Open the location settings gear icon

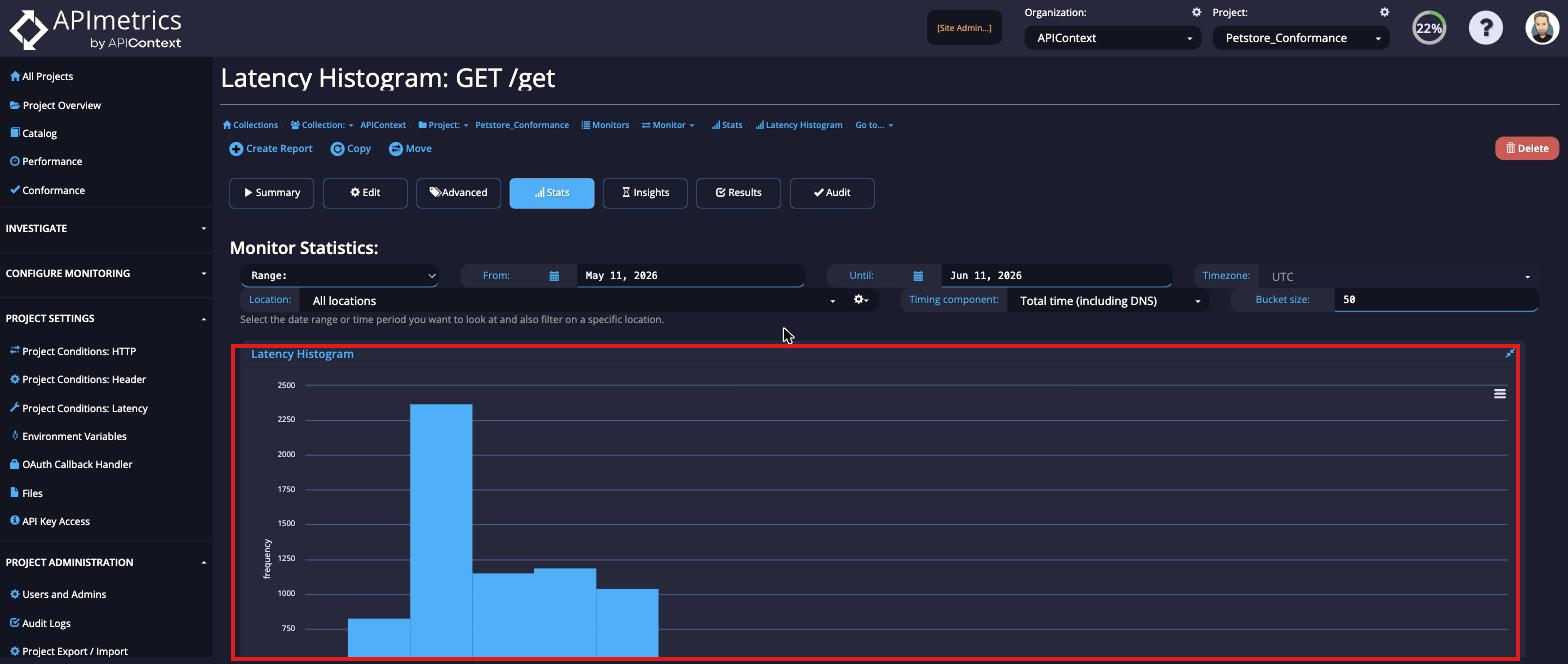(x=860, y=300)
